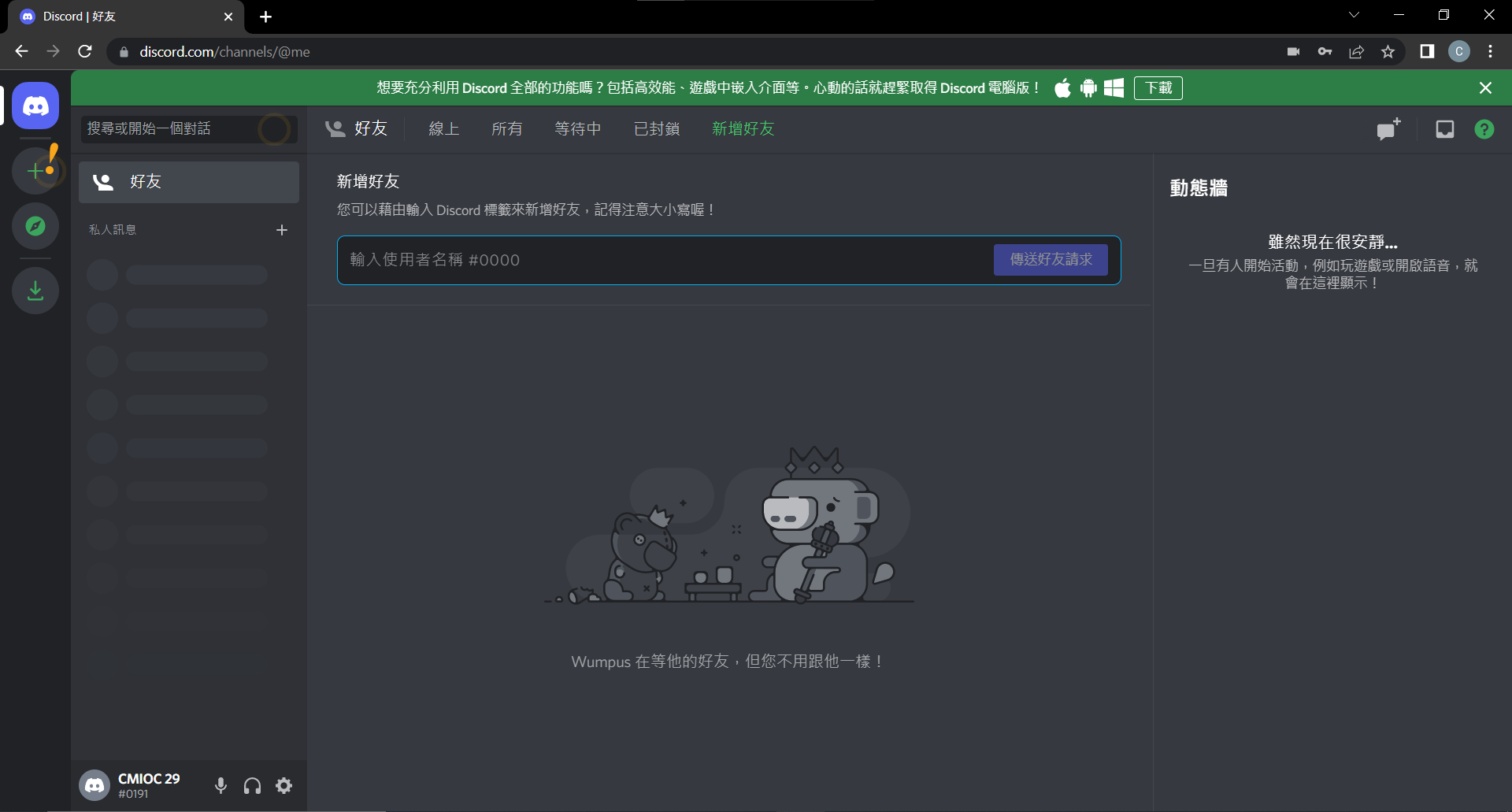Click the 傳送好友請求 button

coord(1051,260)
